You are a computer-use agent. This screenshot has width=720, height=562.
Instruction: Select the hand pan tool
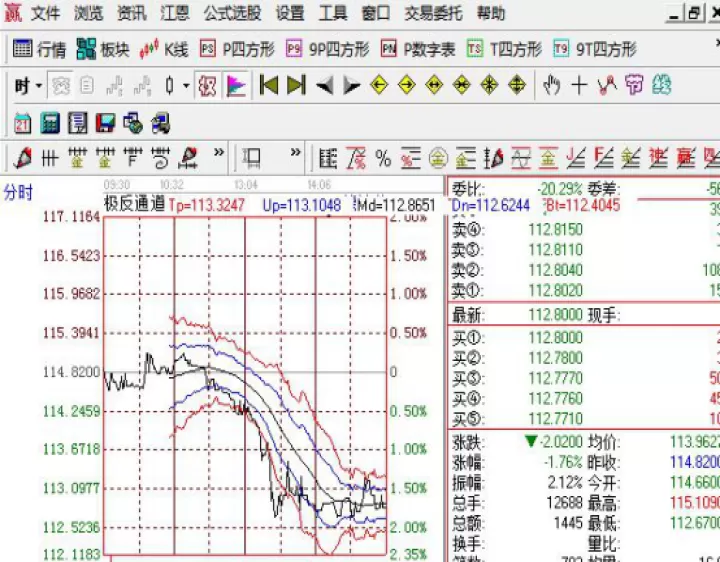click(551, 85)
